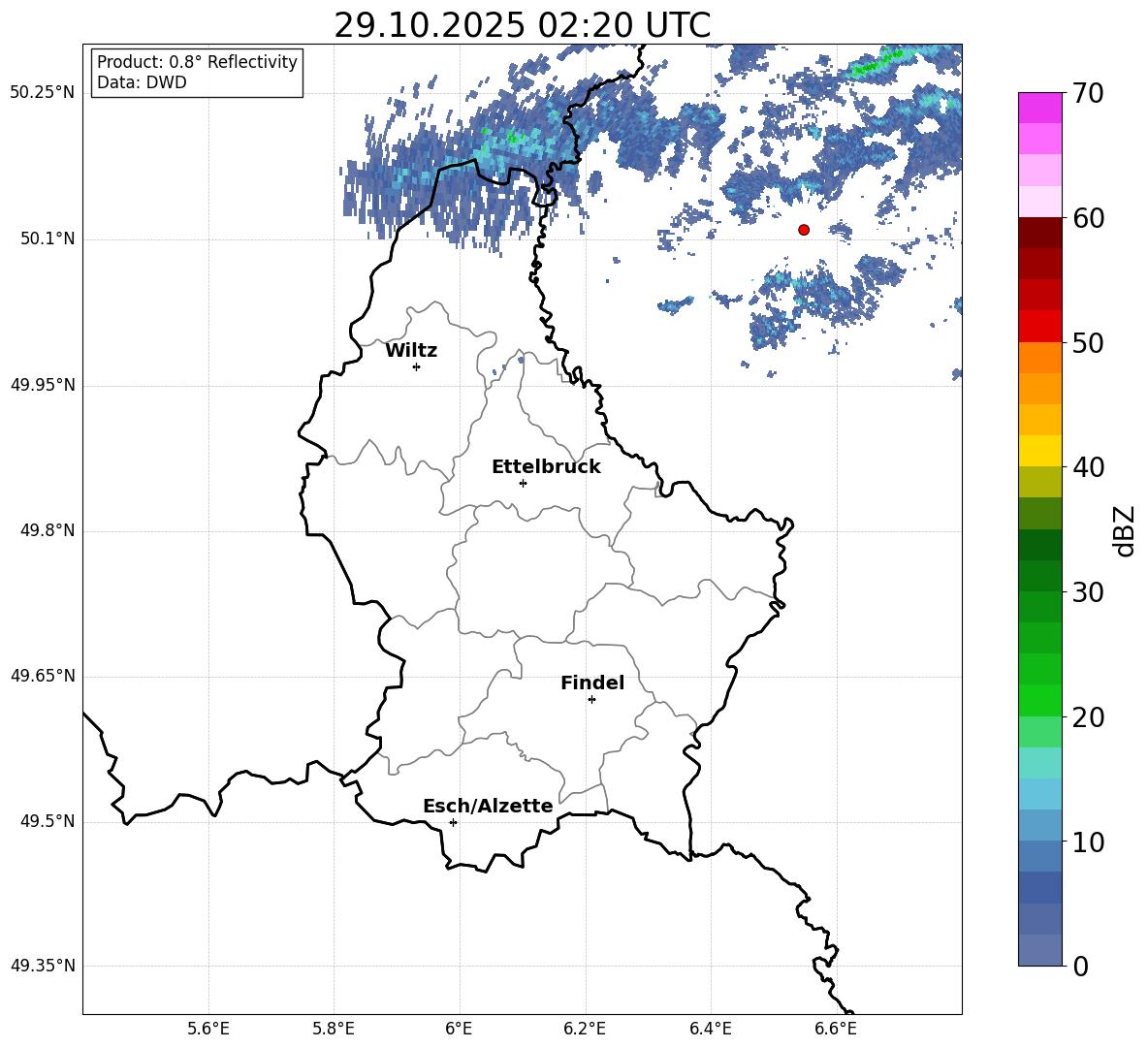Click the orange colorbar segment below 50
This screenshot has width=1148, height=1048.
(1040, 358)
